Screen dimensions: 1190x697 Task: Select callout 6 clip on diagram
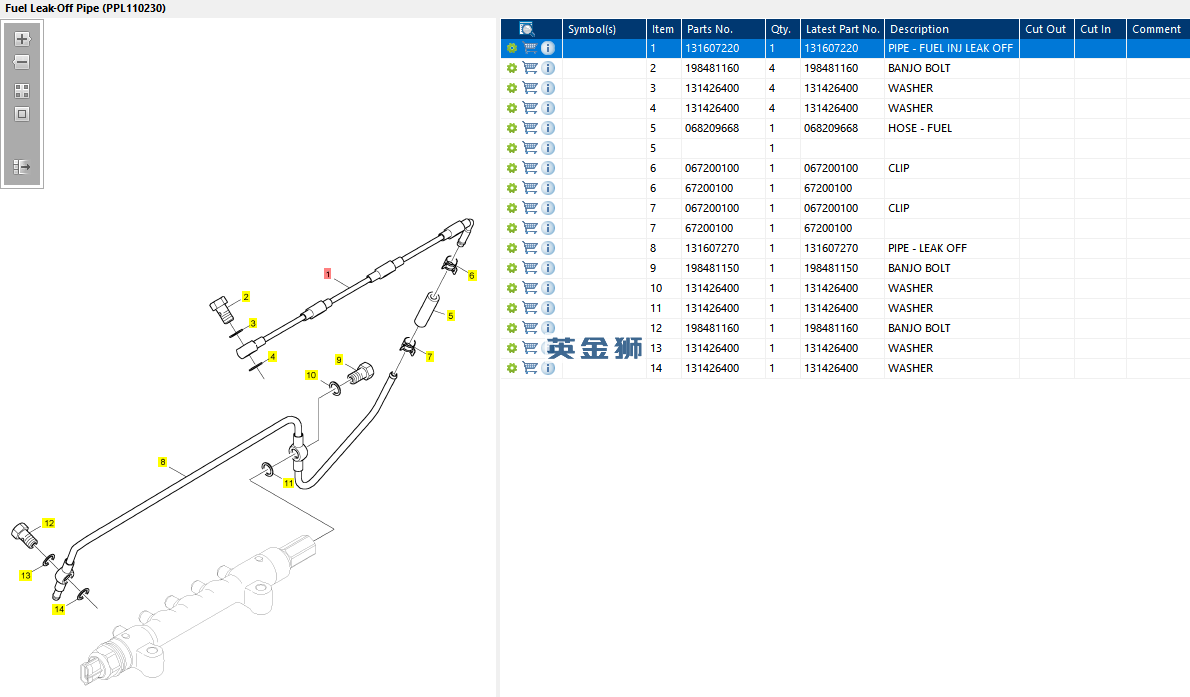[472, 276]
